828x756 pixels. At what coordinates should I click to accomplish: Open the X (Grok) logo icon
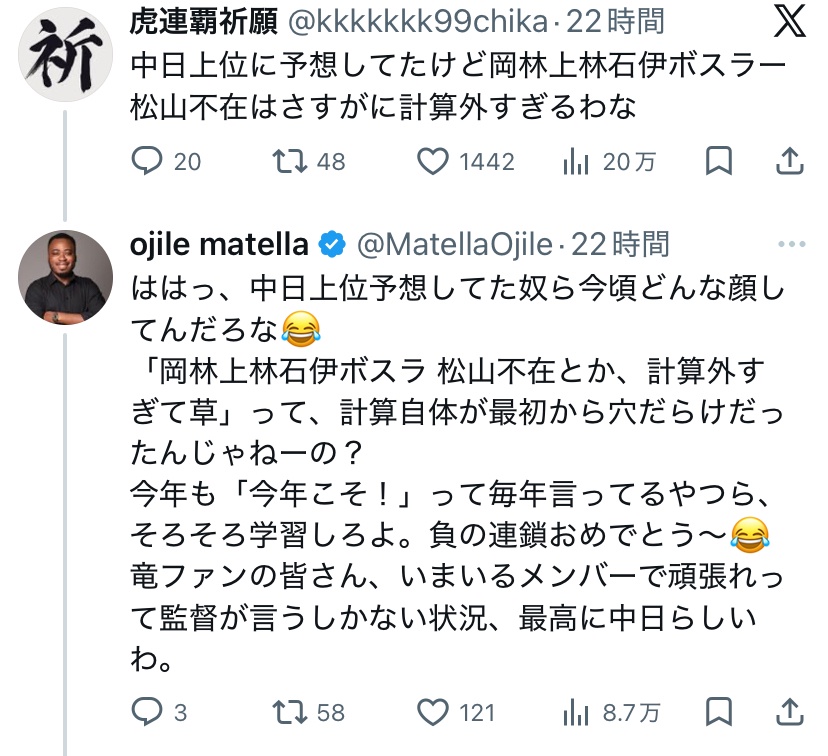[x=790, y=24]
